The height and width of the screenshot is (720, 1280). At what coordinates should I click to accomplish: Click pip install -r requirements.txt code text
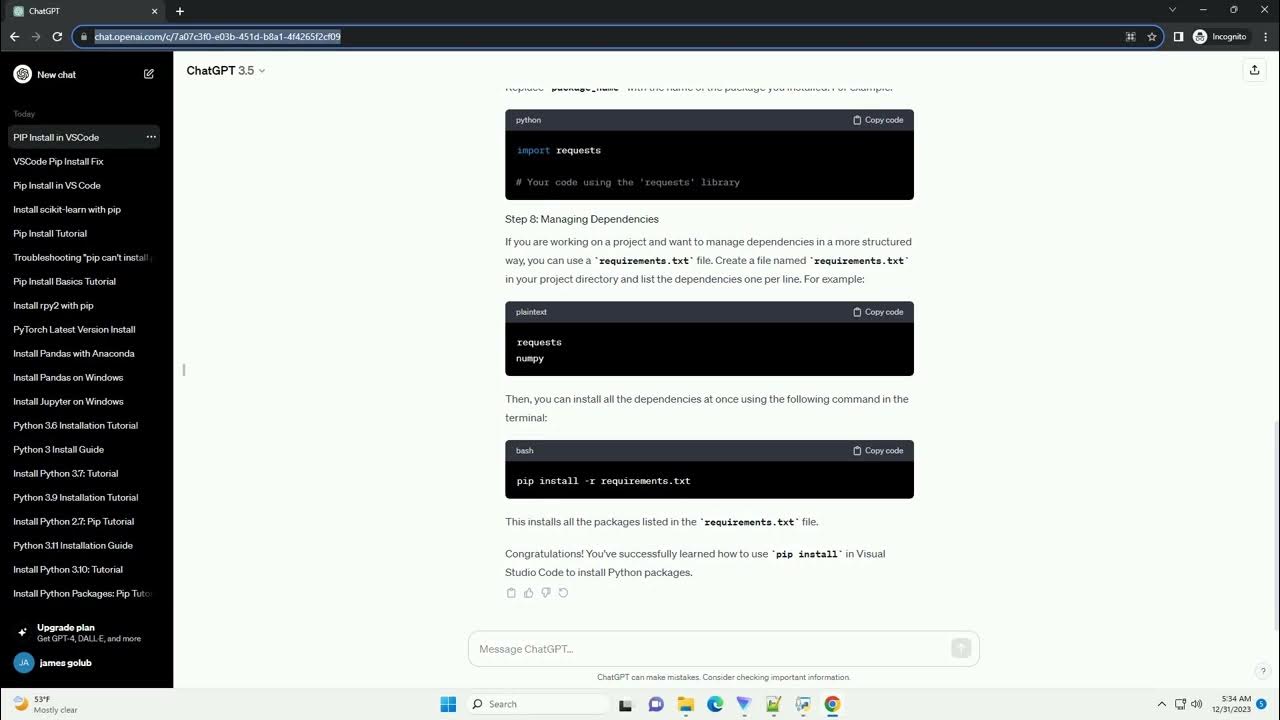(603, 481)
